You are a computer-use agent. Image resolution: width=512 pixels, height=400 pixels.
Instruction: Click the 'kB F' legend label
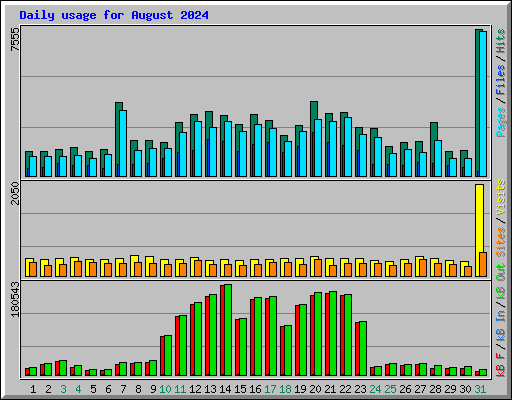[501, 365]
